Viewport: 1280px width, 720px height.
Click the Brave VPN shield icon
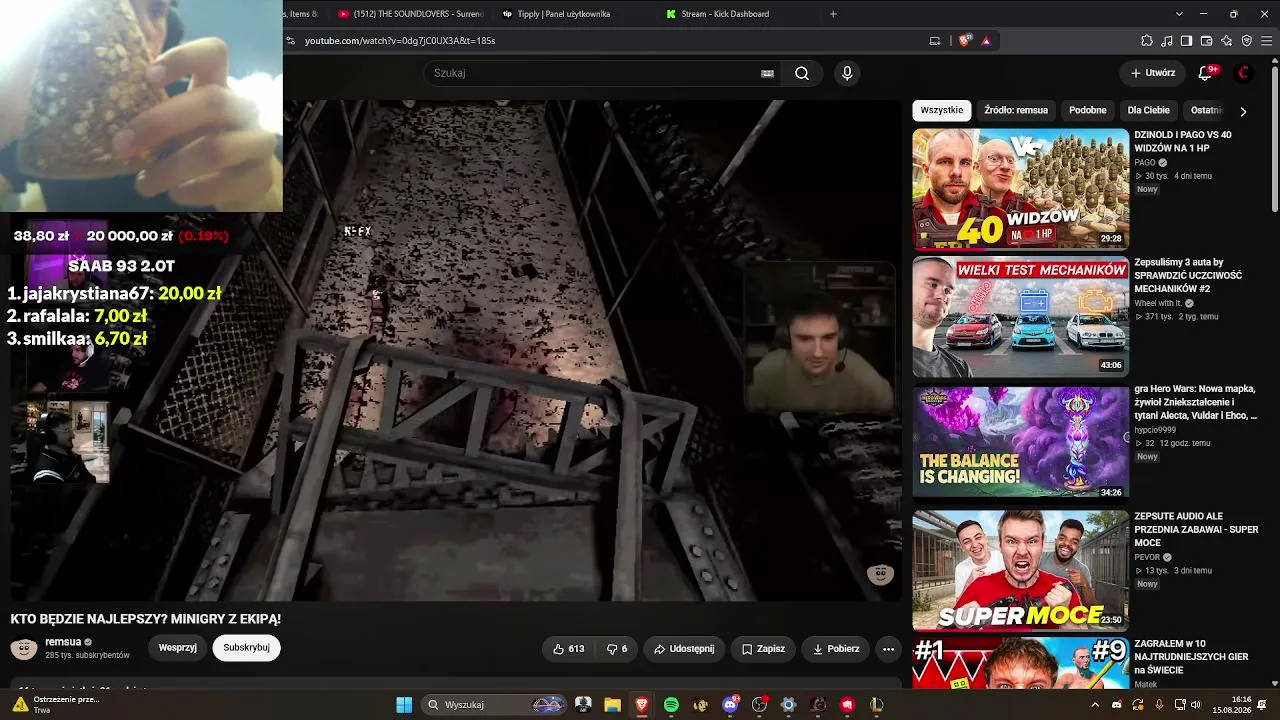[x=1246, y=41]
